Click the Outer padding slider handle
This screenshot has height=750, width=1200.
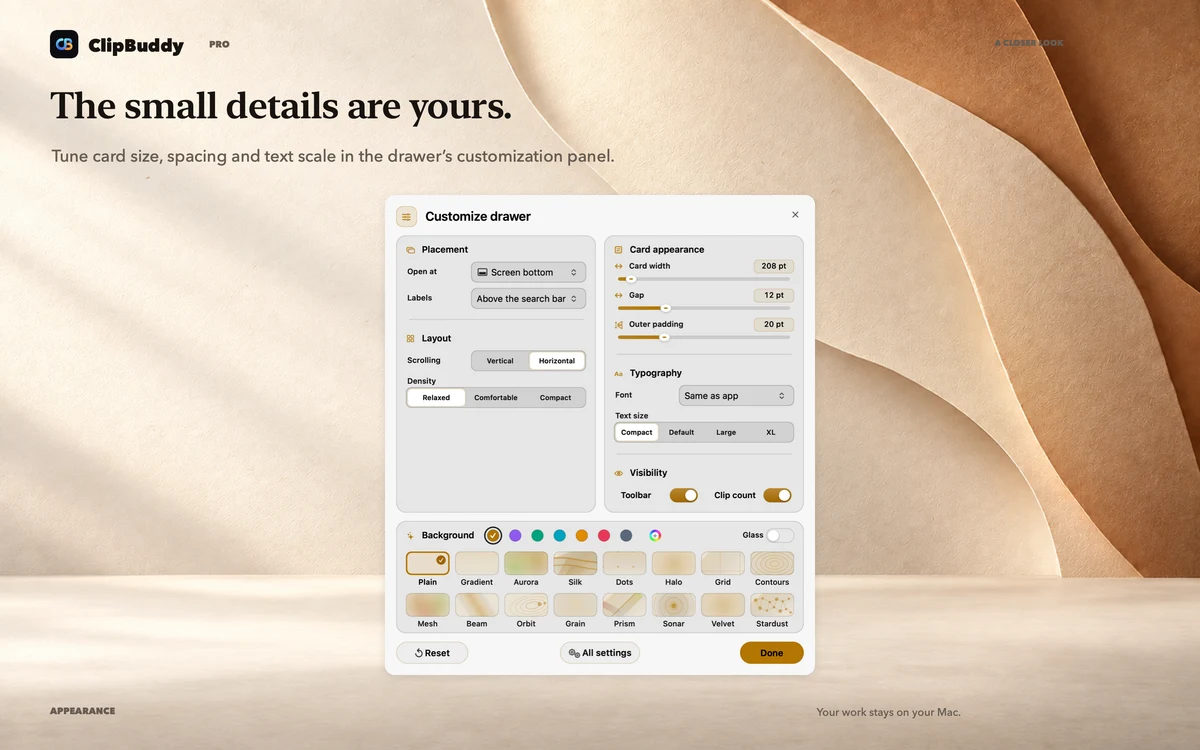tap(664, 337)
